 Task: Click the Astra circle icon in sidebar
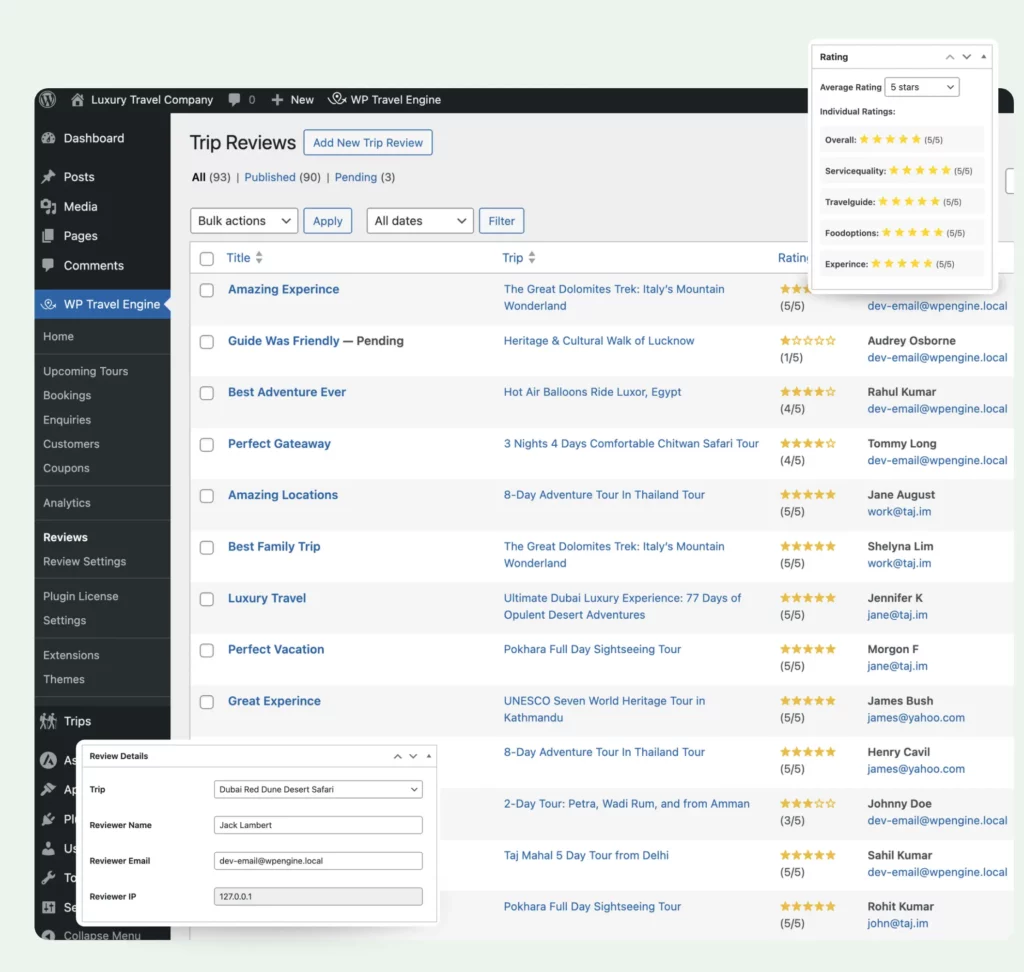[48, 760]
